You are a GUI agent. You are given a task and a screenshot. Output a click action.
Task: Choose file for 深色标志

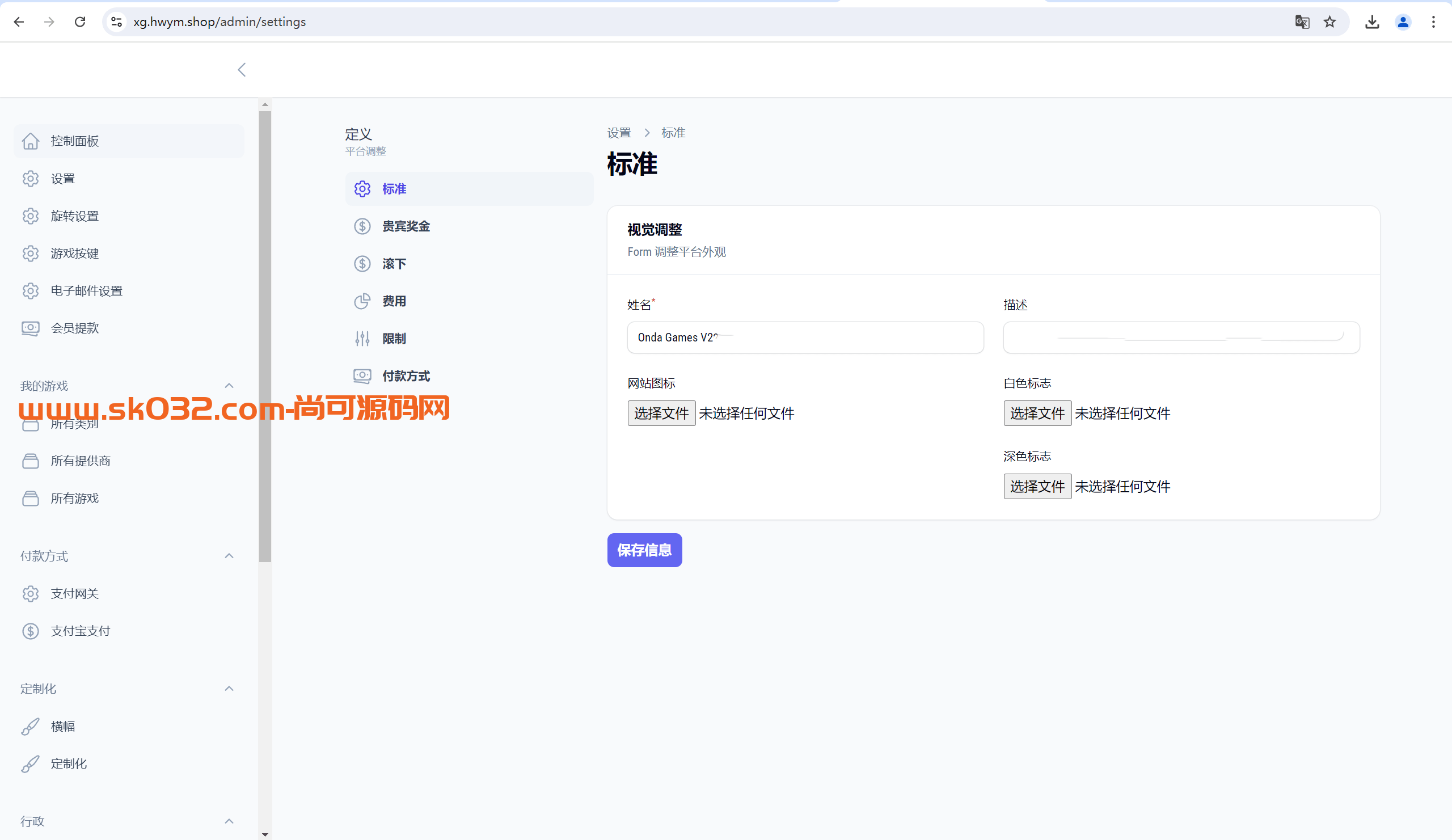pos(1037,487)
